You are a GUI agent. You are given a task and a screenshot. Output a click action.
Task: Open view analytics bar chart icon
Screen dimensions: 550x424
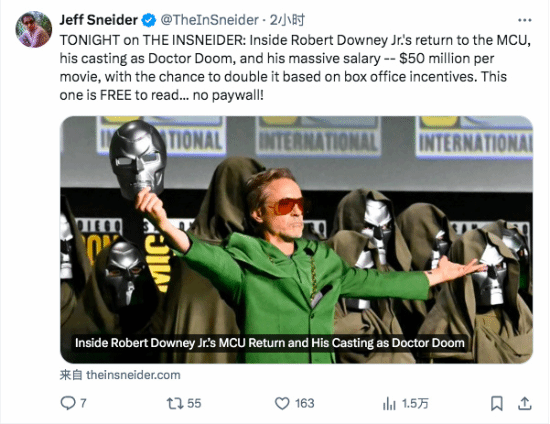(389, 403)
